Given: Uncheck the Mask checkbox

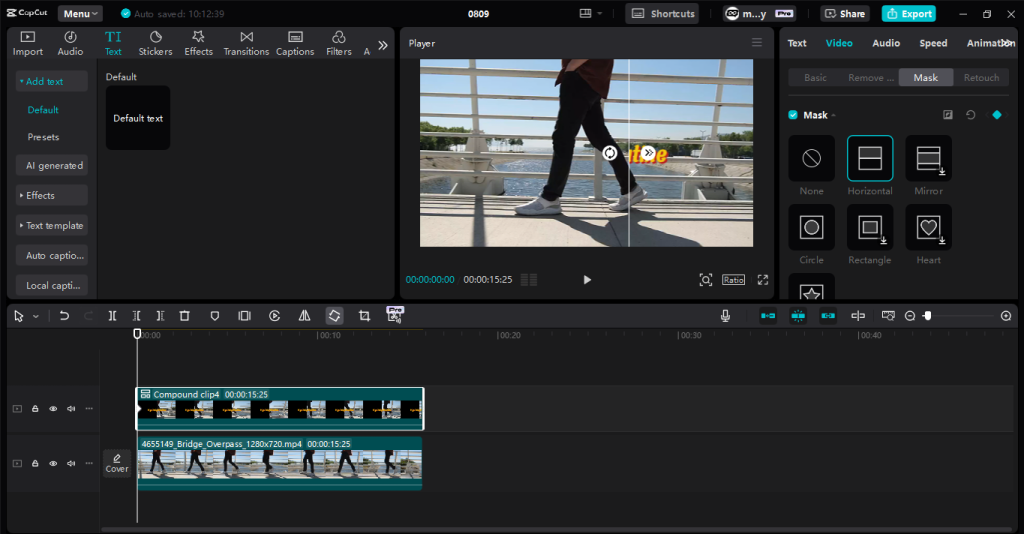Looking at the screenshot, I should point(793,115).
